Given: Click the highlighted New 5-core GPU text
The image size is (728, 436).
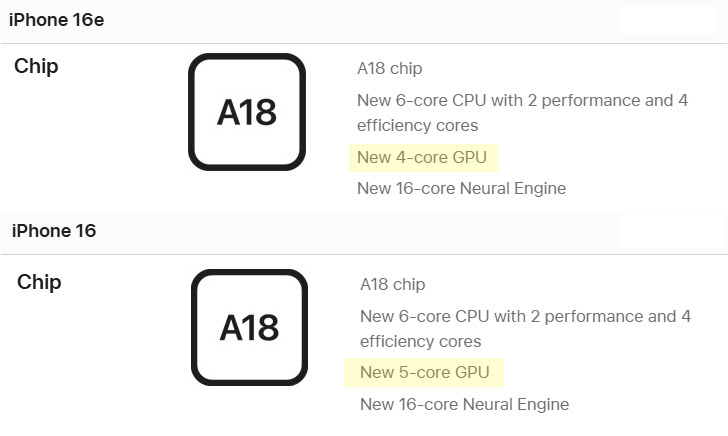Looking at the screenshot, I should (x=424, y=372).
